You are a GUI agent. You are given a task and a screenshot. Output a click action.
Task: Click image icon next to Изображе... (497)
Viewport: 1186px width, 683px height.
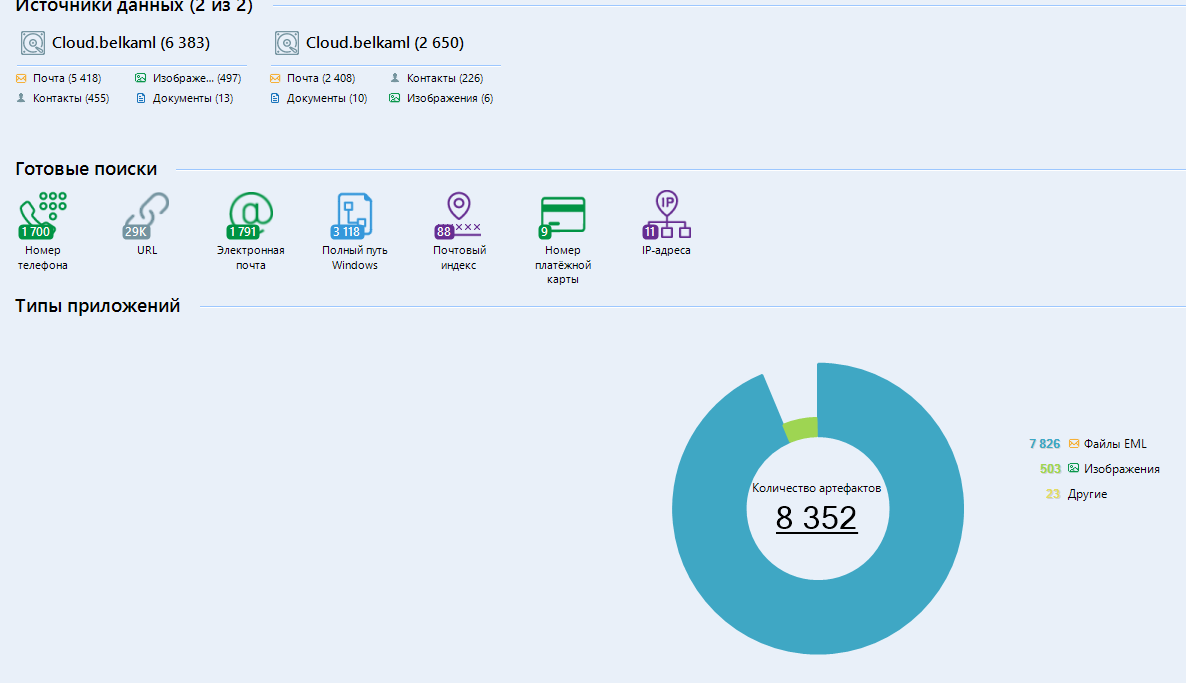[x=141, y=78]
